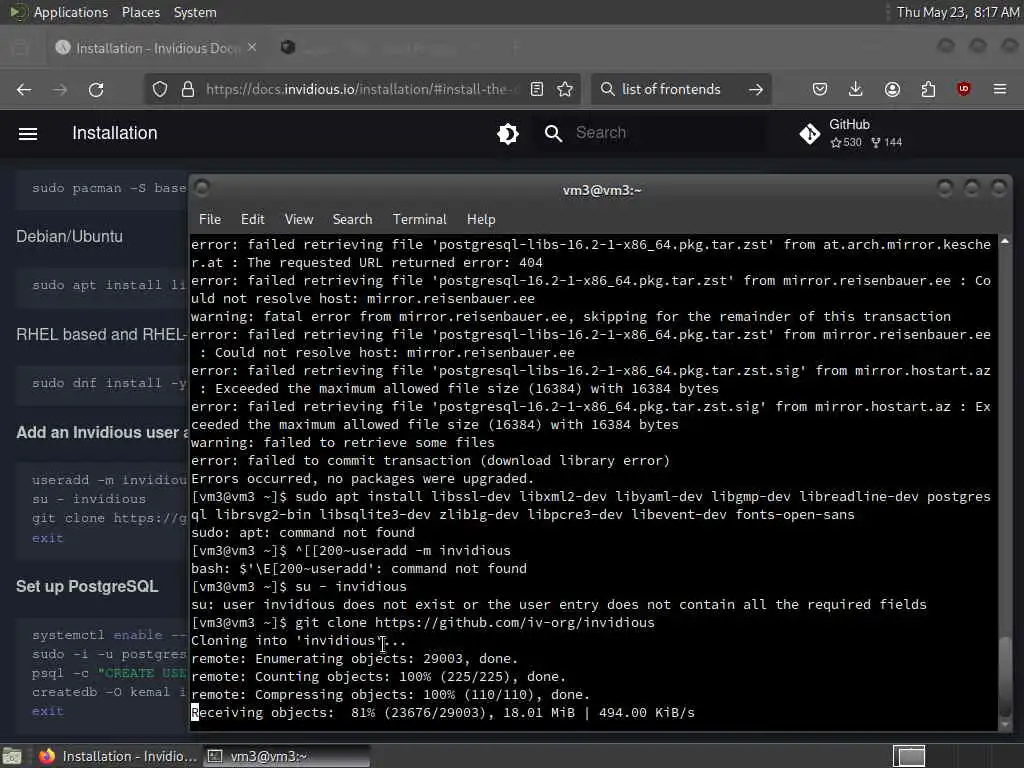
Task: Open the uBlock Origin extension icon
Action: pyautogui.click(x=963, y=89)
